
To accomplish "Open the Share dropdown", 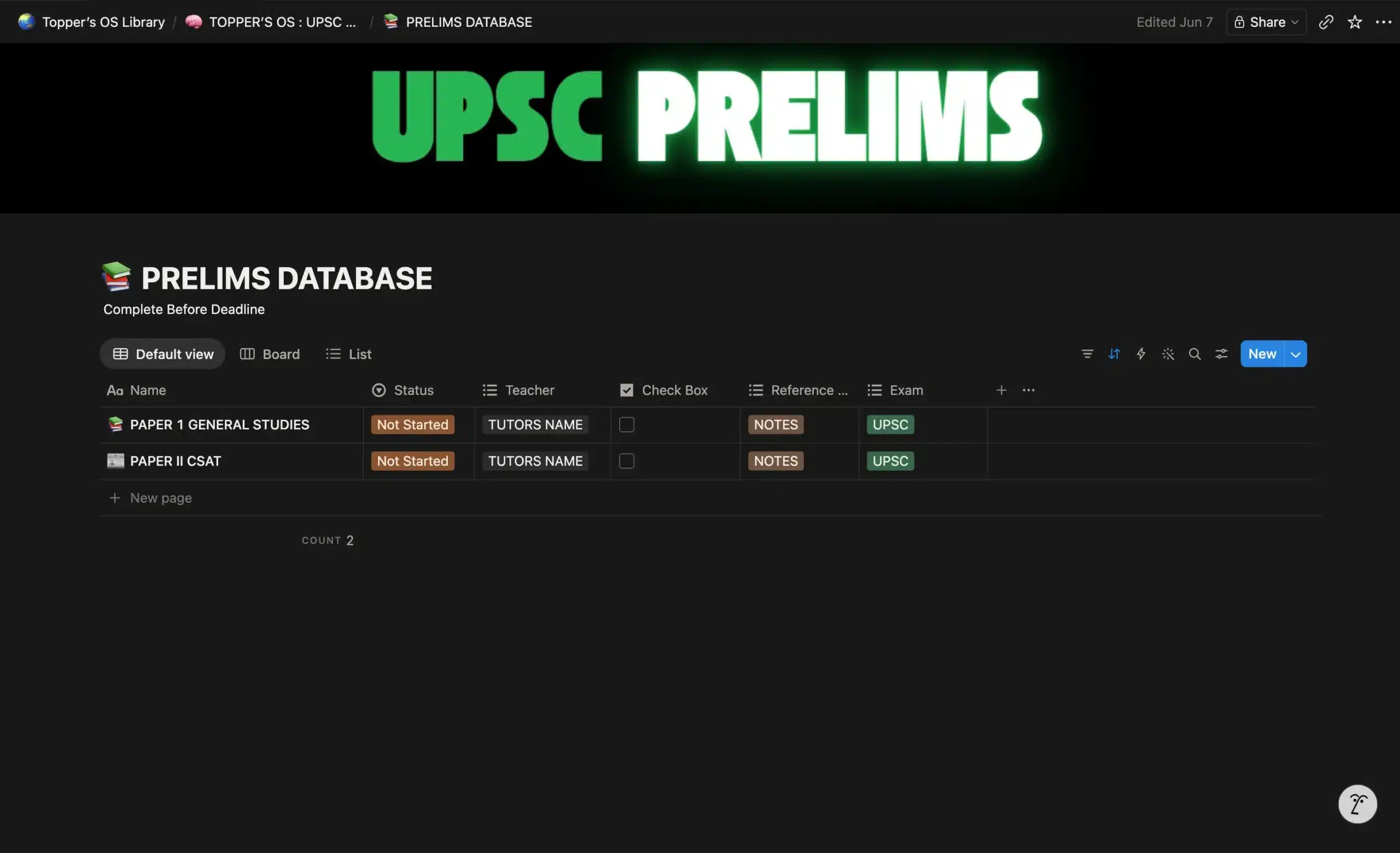I will coord(1266,22).
